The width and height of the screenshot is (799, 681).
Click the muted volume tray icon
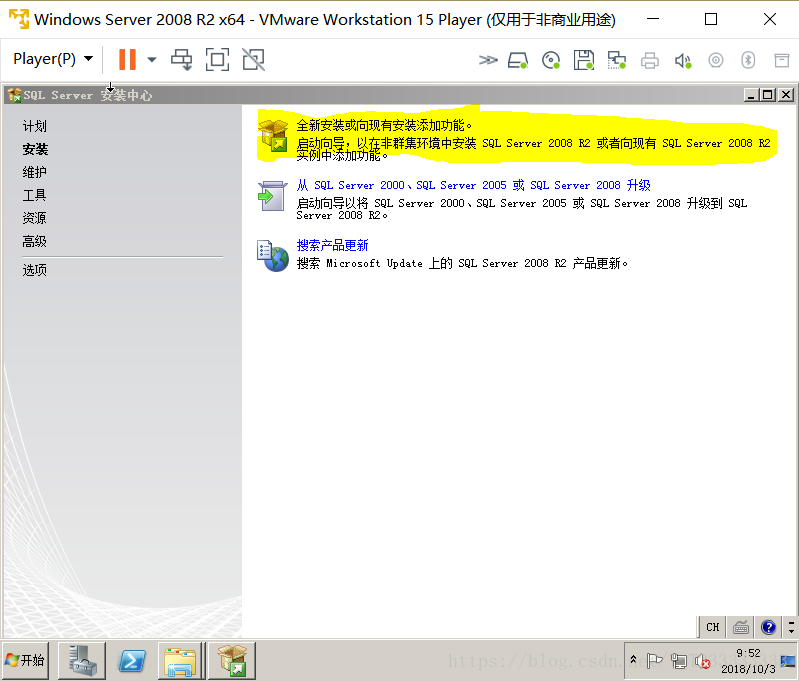coord(703,661)
